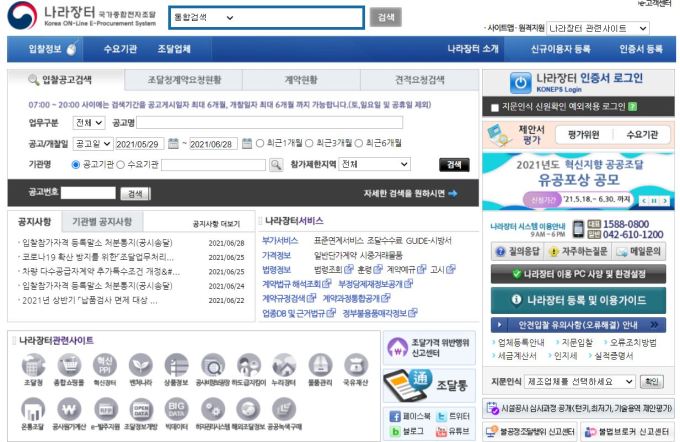Click the 빅데이터 icon
This screenshot has width=680, height=442.
(177, 410)
